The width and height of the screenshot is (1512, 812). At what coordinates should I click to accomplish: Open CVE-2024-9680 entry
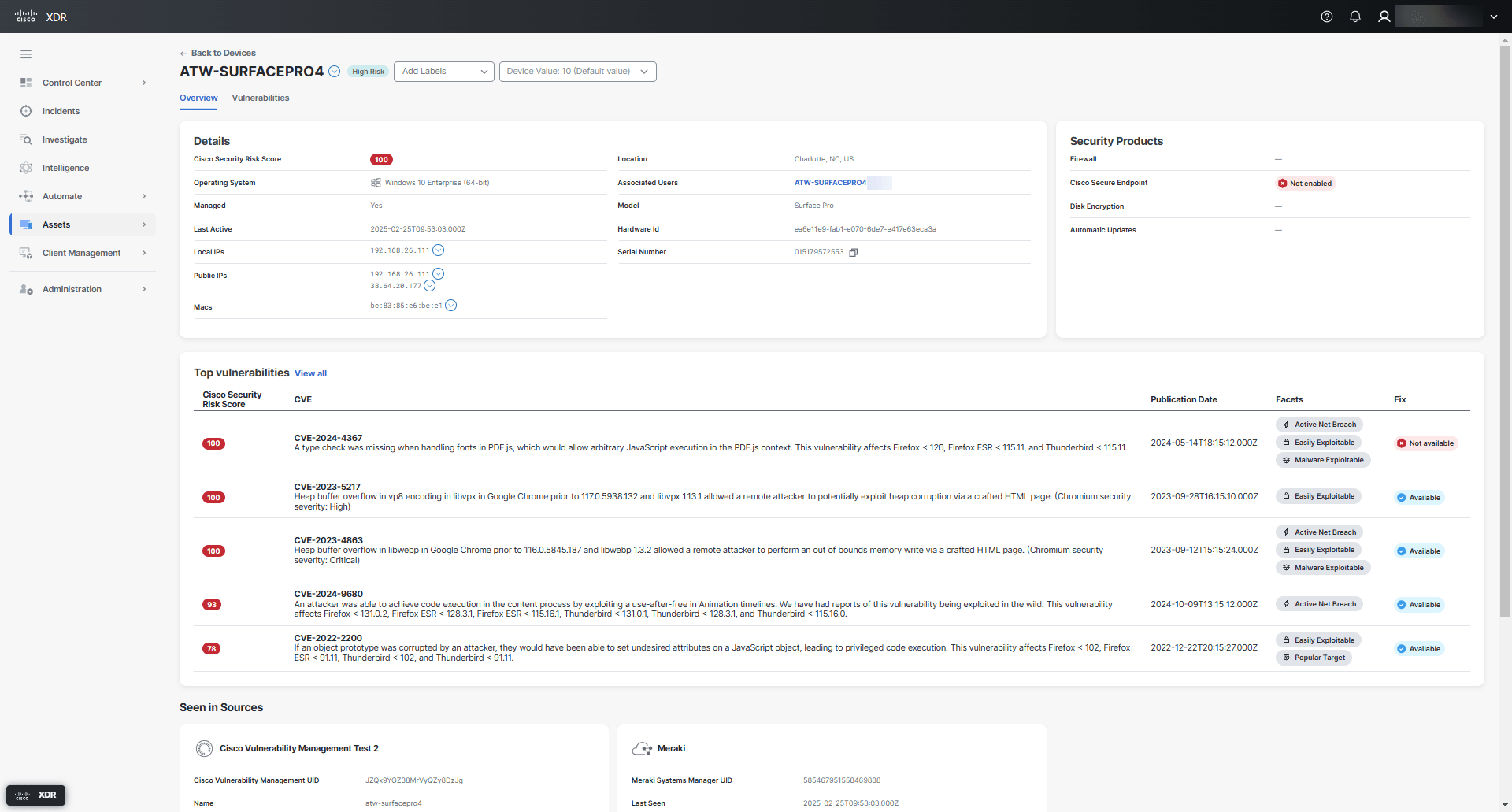click(328, 594)
